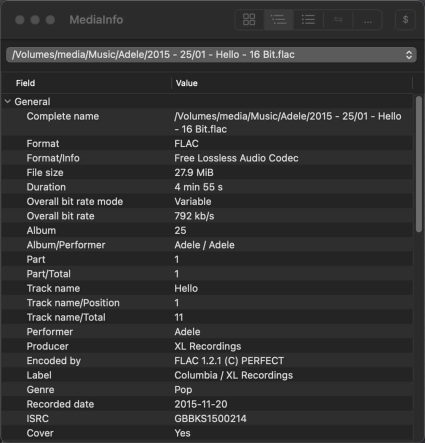Click the MediaInfo window title

click(96, 20)
